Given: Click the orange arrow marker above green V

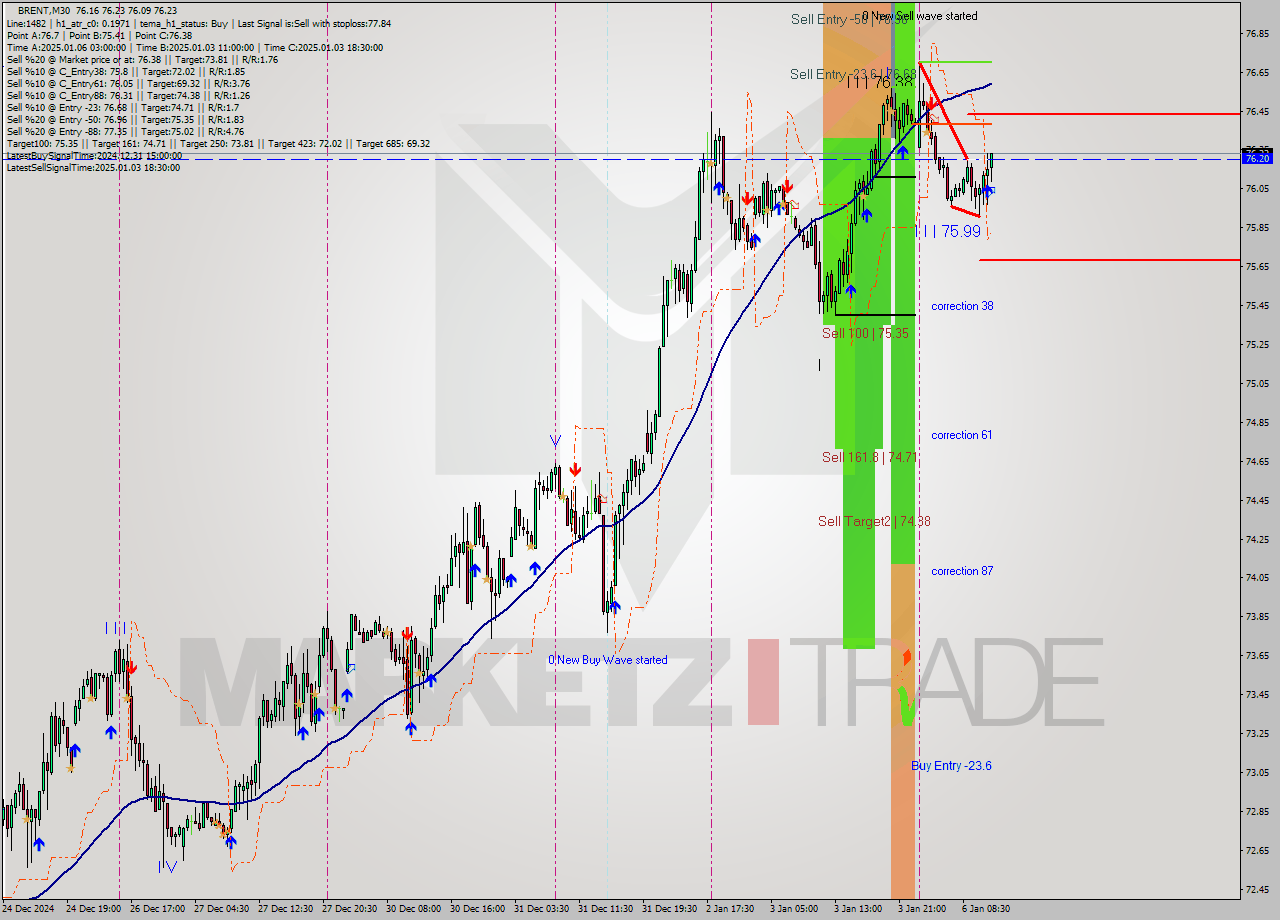Looking at the screenshot, I should coord(907,657).
